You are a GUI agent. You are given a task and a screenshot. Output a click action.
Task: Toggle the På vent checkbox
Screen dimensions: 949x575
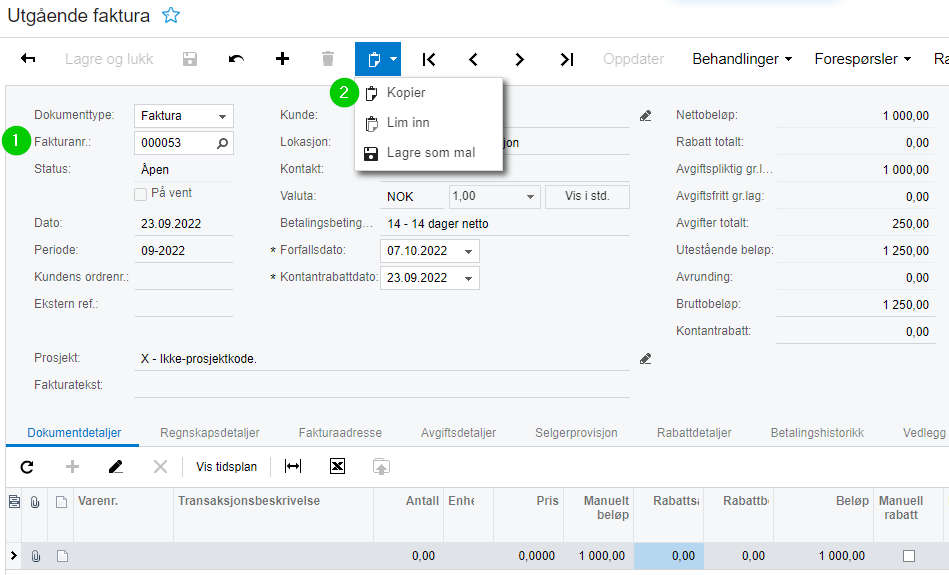140,194
